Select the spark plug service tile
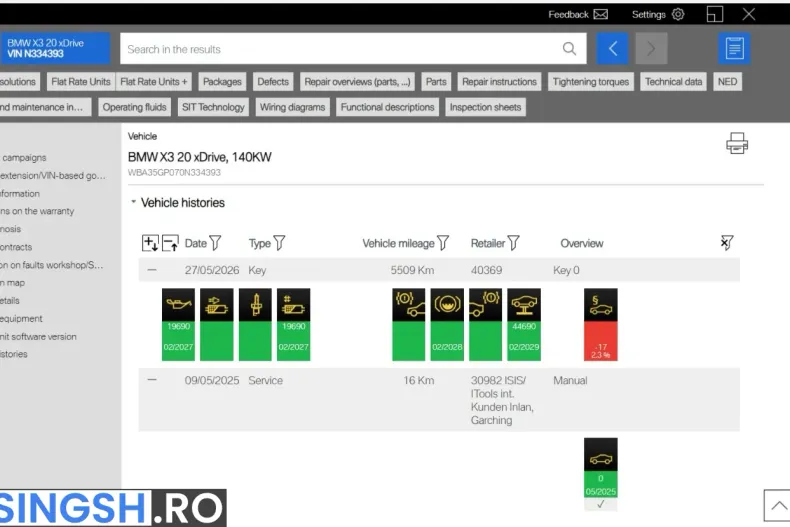 (x=255, y=324)
